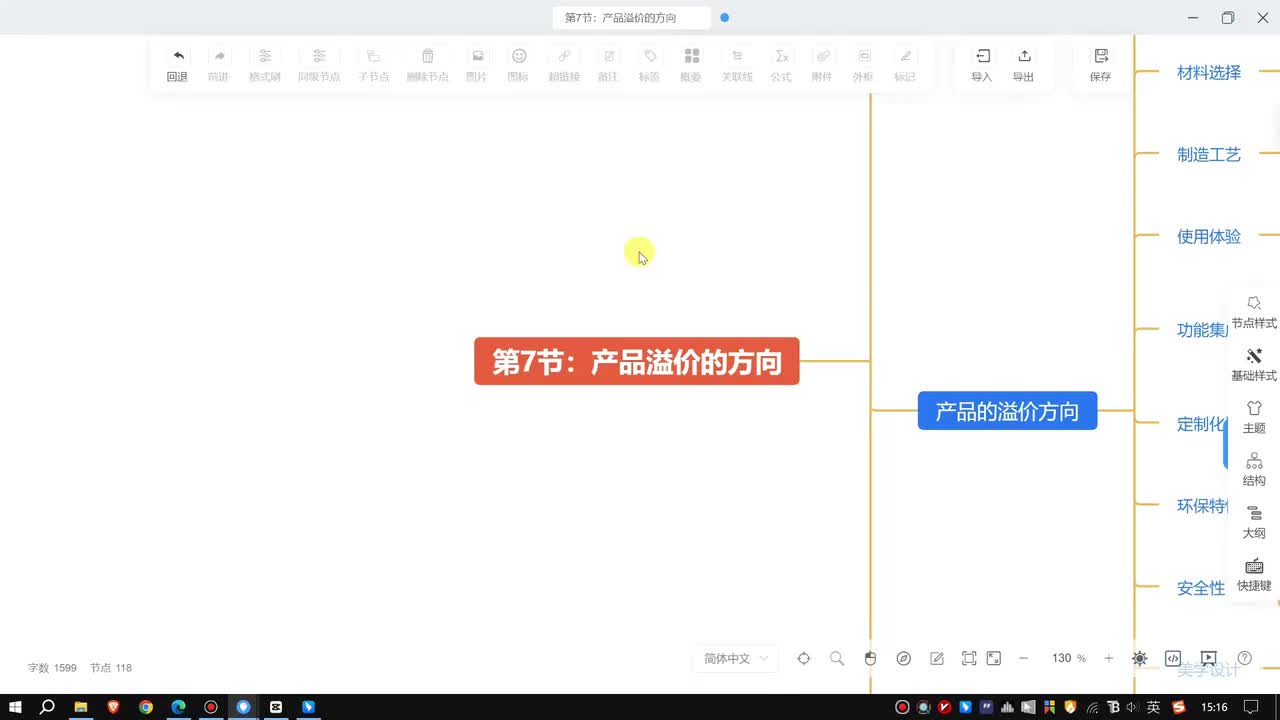This screenshot has height=720, width=1280.
Task: Zoom out with the minus button
Action: pyautogui.click(x=1023, y=658)
